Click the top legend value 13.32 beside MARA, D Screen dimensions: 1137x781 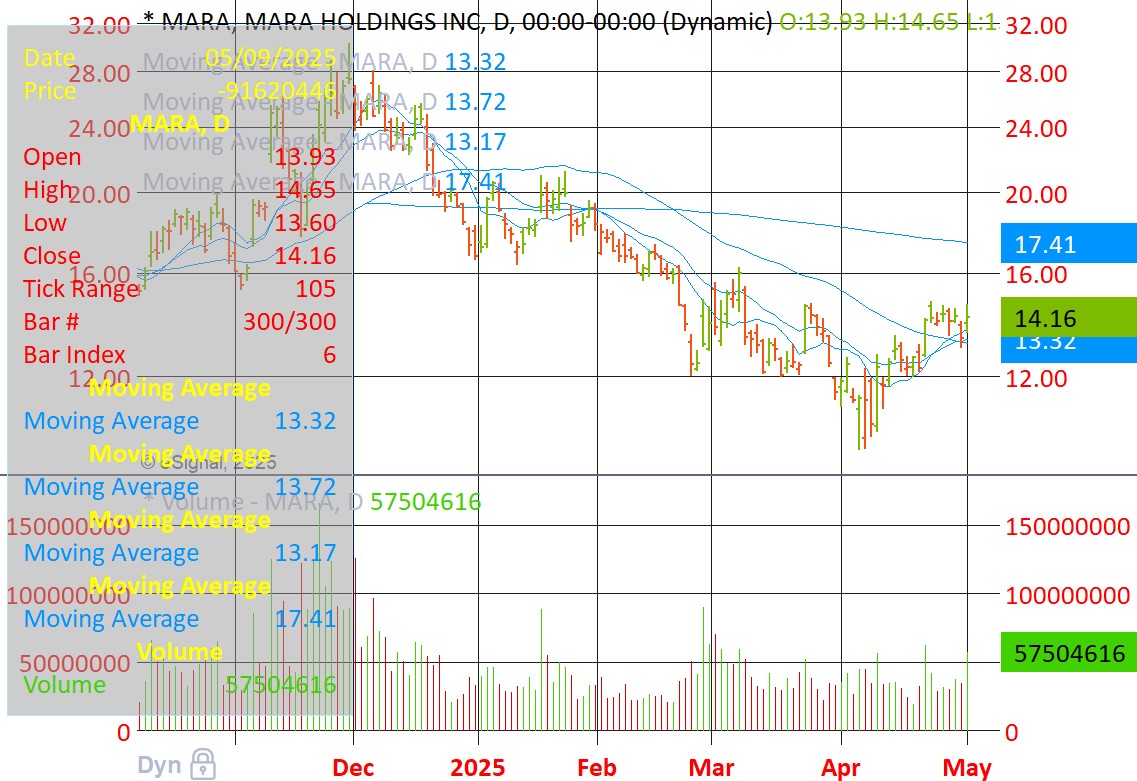click(475, 62)
